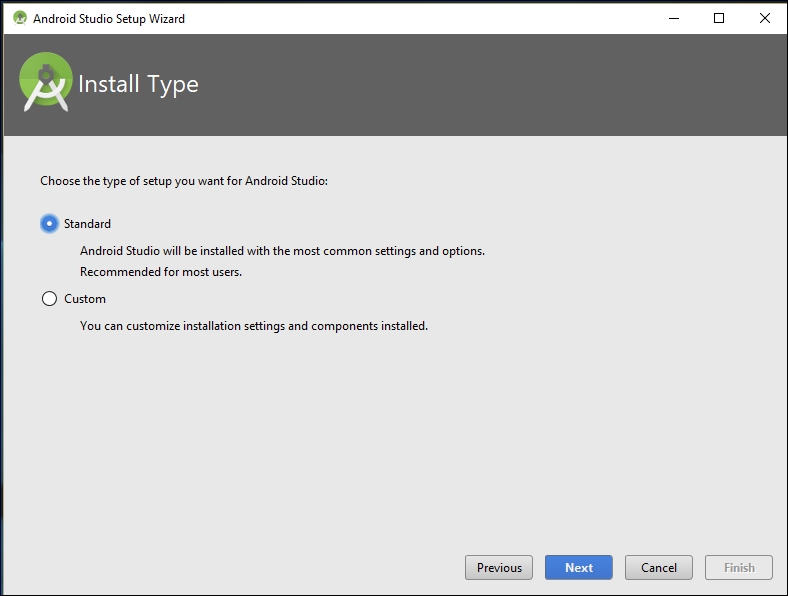Click 'Choose the type of setup' prompt text
This screenshot has height=596, width=788.
pos(184,181)
